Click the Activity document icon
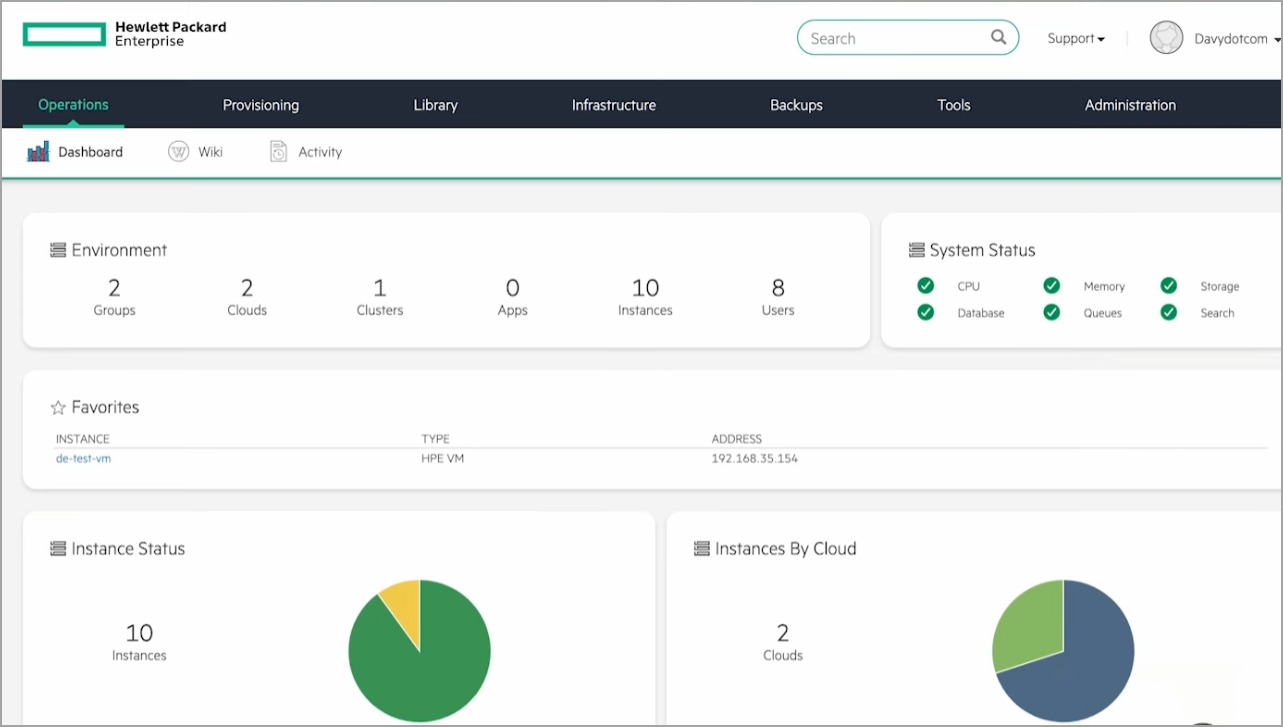 tap(279, 152)
